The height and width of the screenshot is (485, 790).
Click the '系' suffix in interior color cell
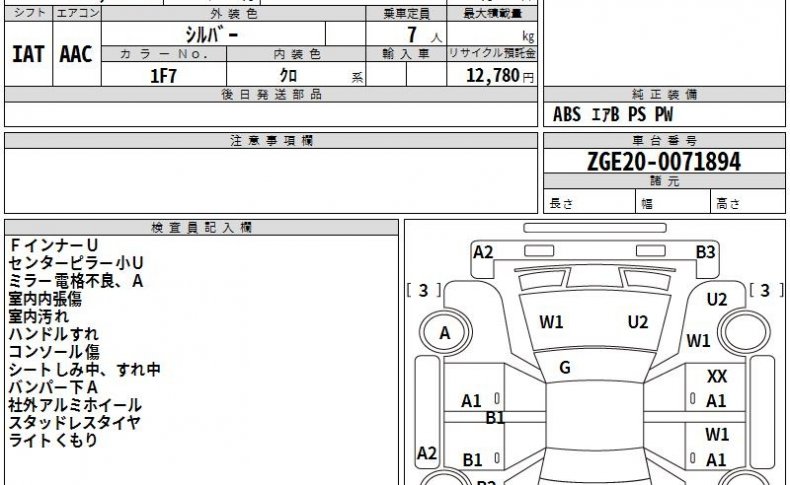click(x=357, y=78)
